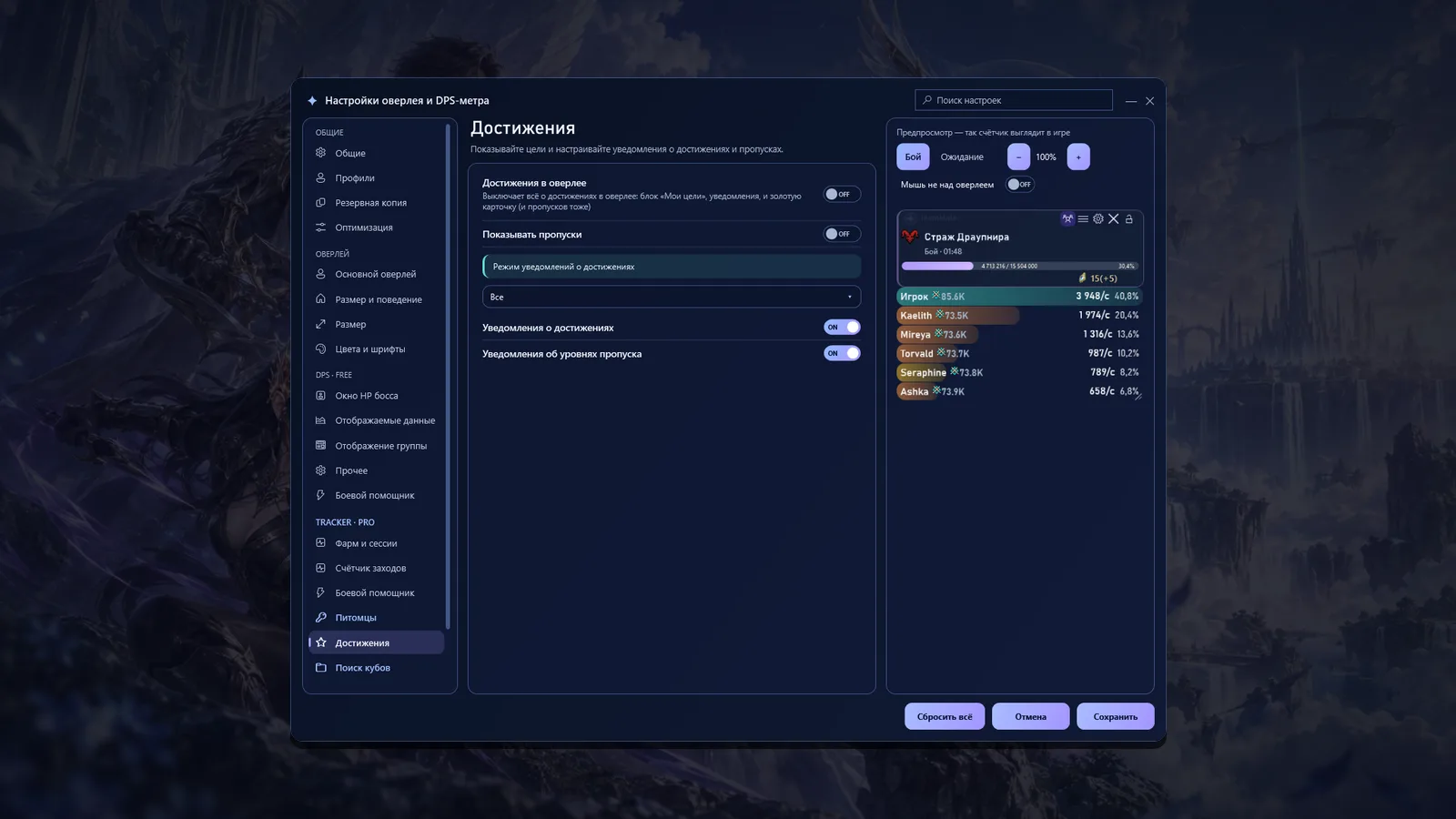The image size is (1456, 819).
Task: Click the gear icon in overlay preview header
Action: click(1098, 219)
